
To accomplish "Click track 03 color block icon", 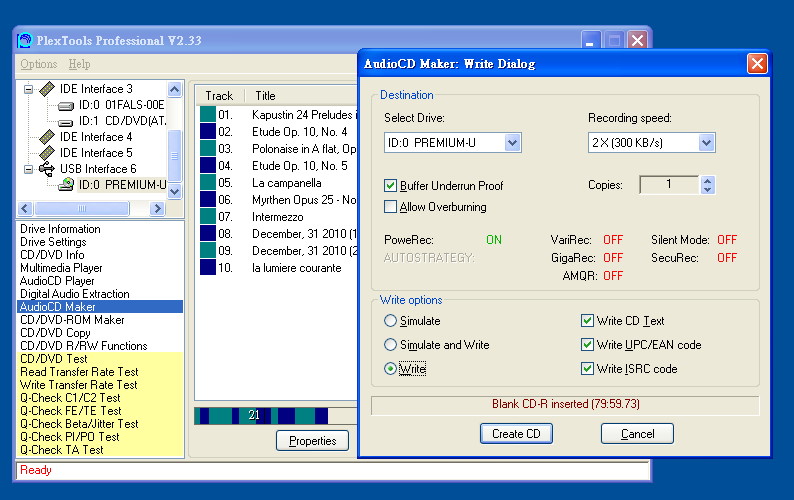I will point(208,148).
